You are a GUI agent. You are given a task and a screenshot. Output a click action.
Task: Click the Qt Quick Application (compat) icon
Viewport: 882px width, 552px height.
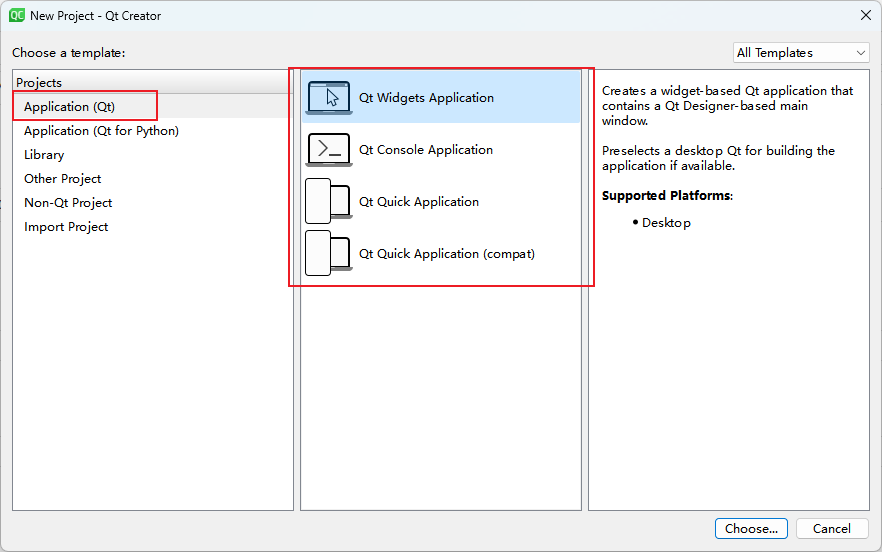tap(328, 254)
